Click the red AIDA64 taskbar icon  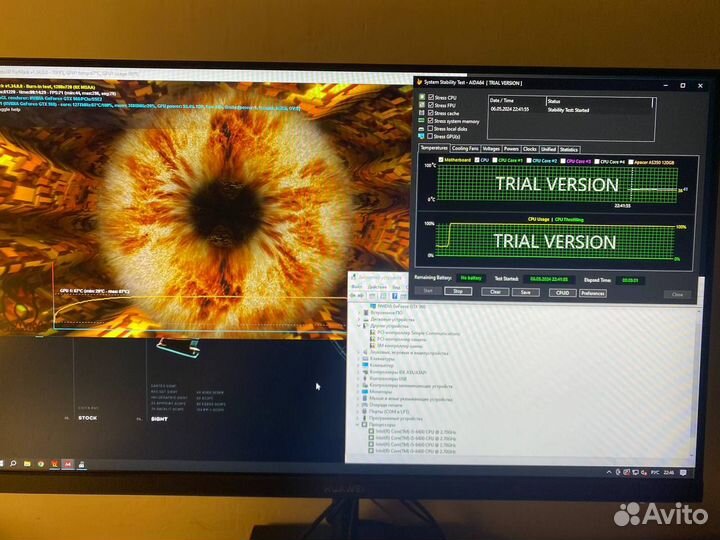(68, 464)
